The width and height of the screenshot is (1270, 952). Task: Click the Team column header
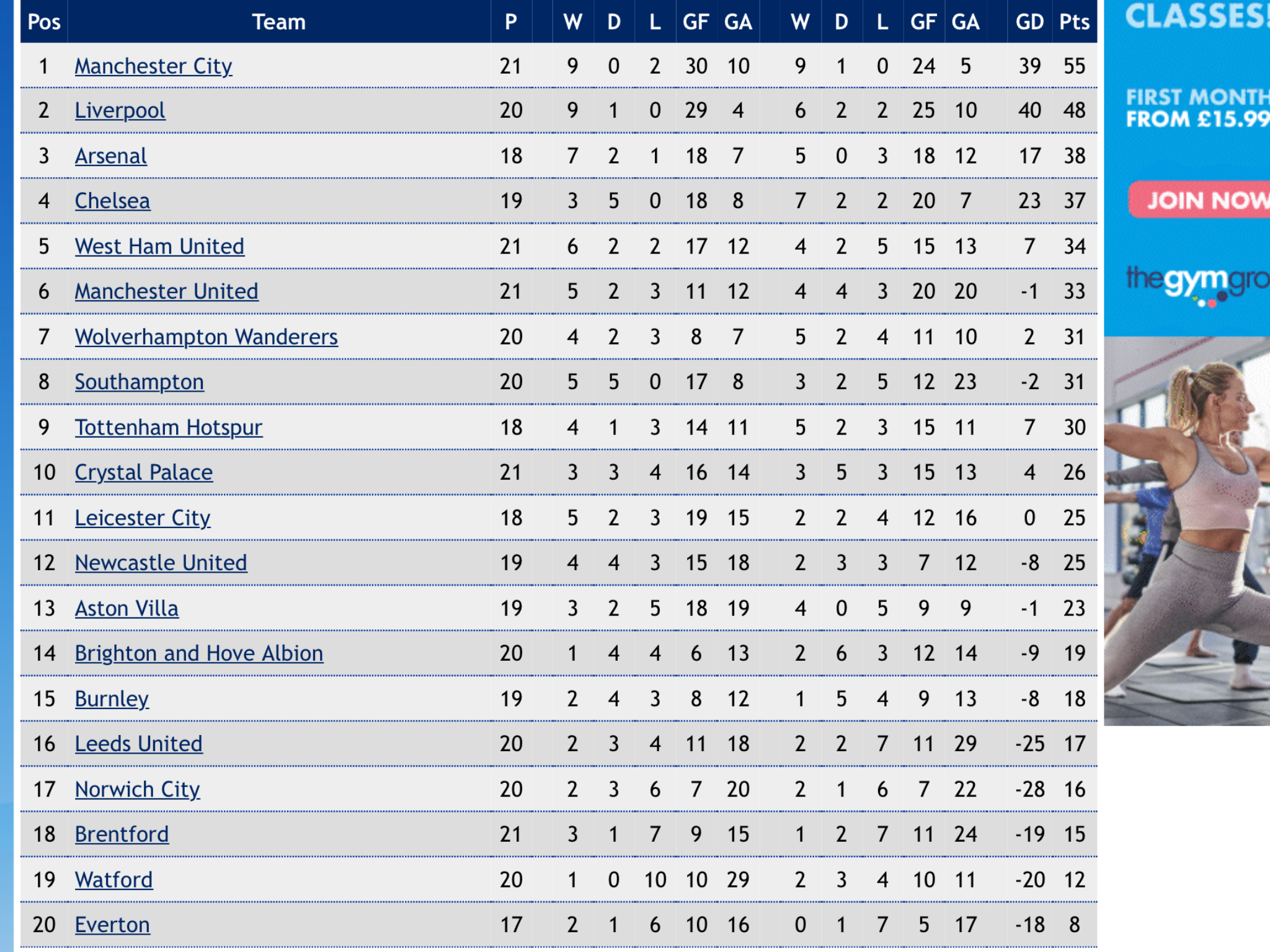tap(279, 22)
